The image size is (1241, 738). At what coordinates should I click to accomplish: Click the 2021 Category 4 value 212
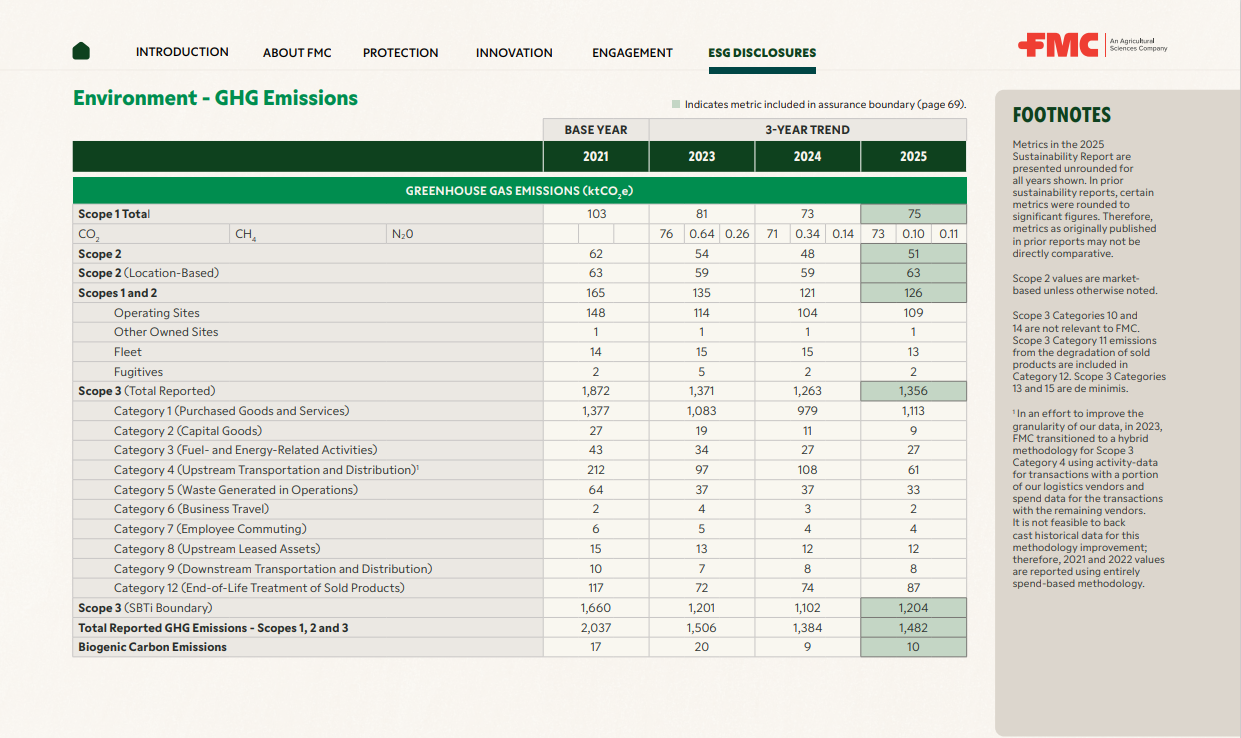[x=596, y=470]
